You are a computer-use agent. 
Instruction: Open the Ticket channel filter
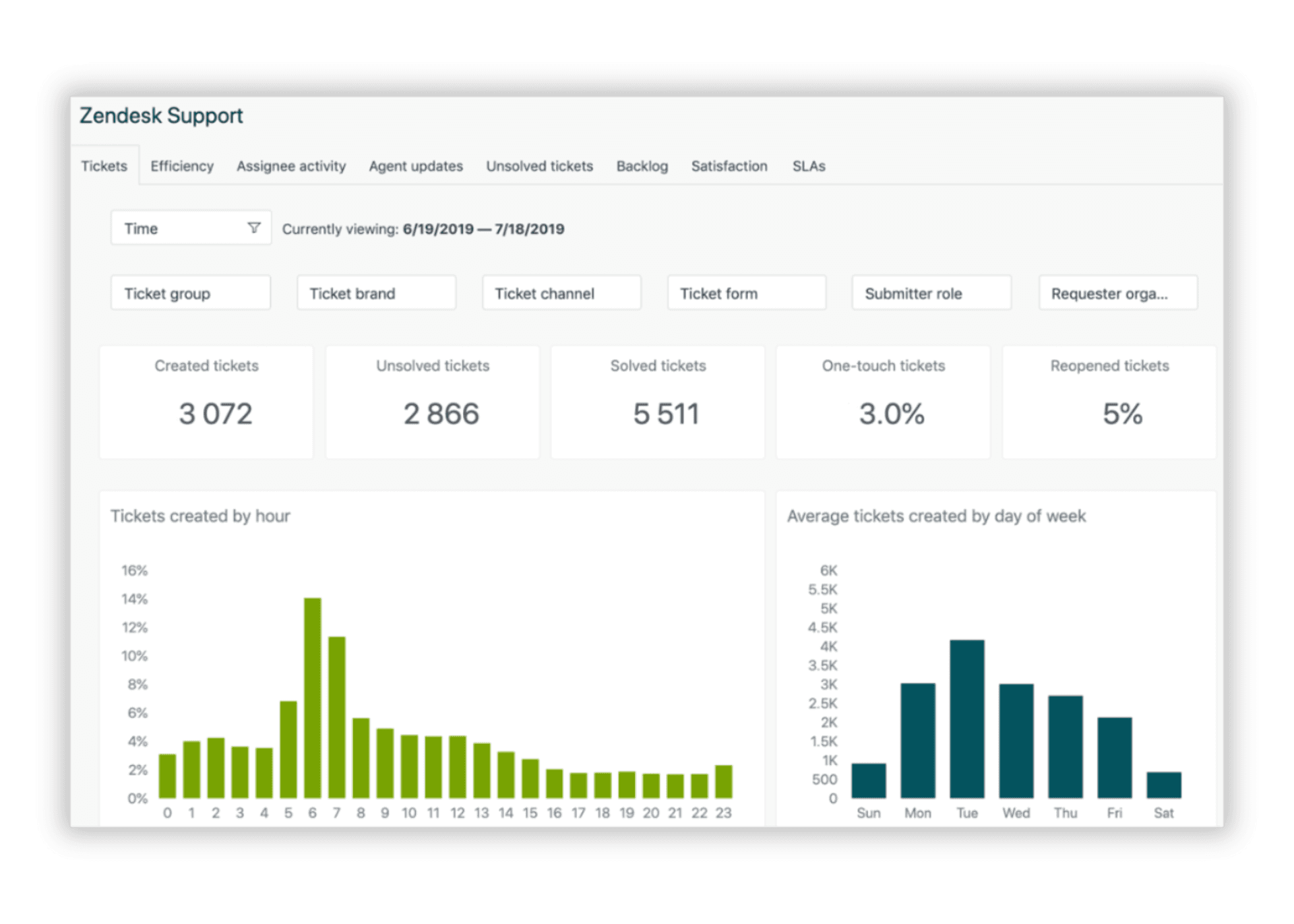561,292
